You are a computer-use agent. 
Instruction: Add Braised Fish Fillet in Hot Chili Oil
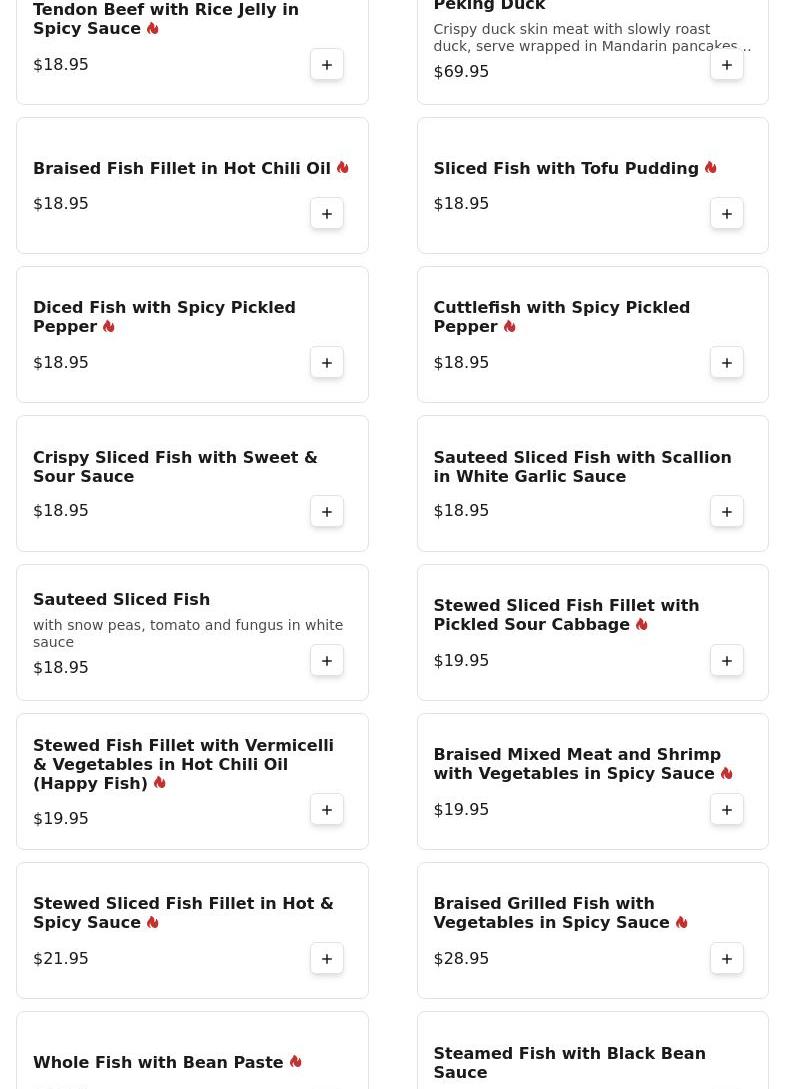pyautogui.click(x=327, y=214)
